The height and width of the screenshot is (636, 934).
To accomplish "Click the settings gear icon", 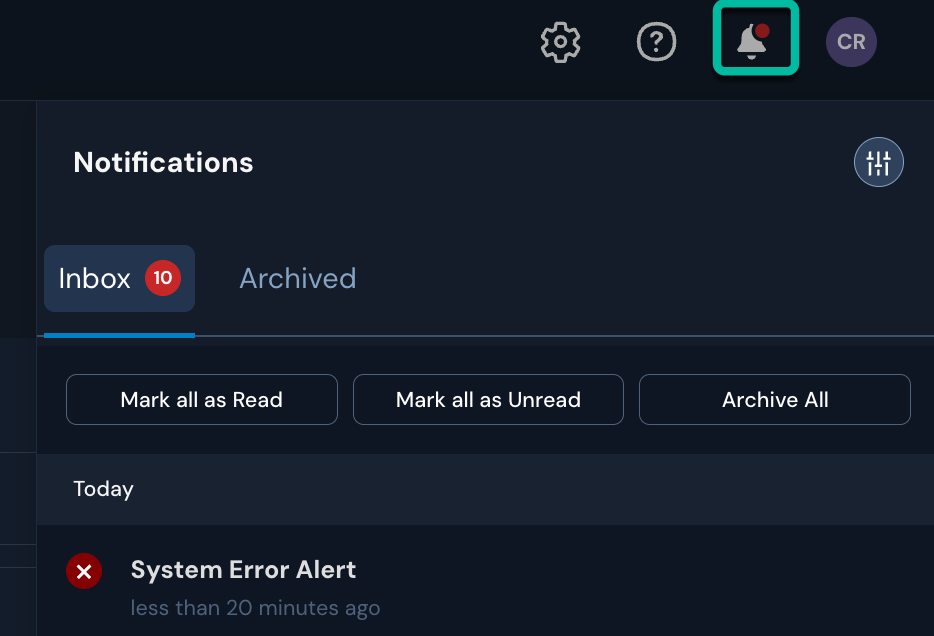I will [559, 42].
